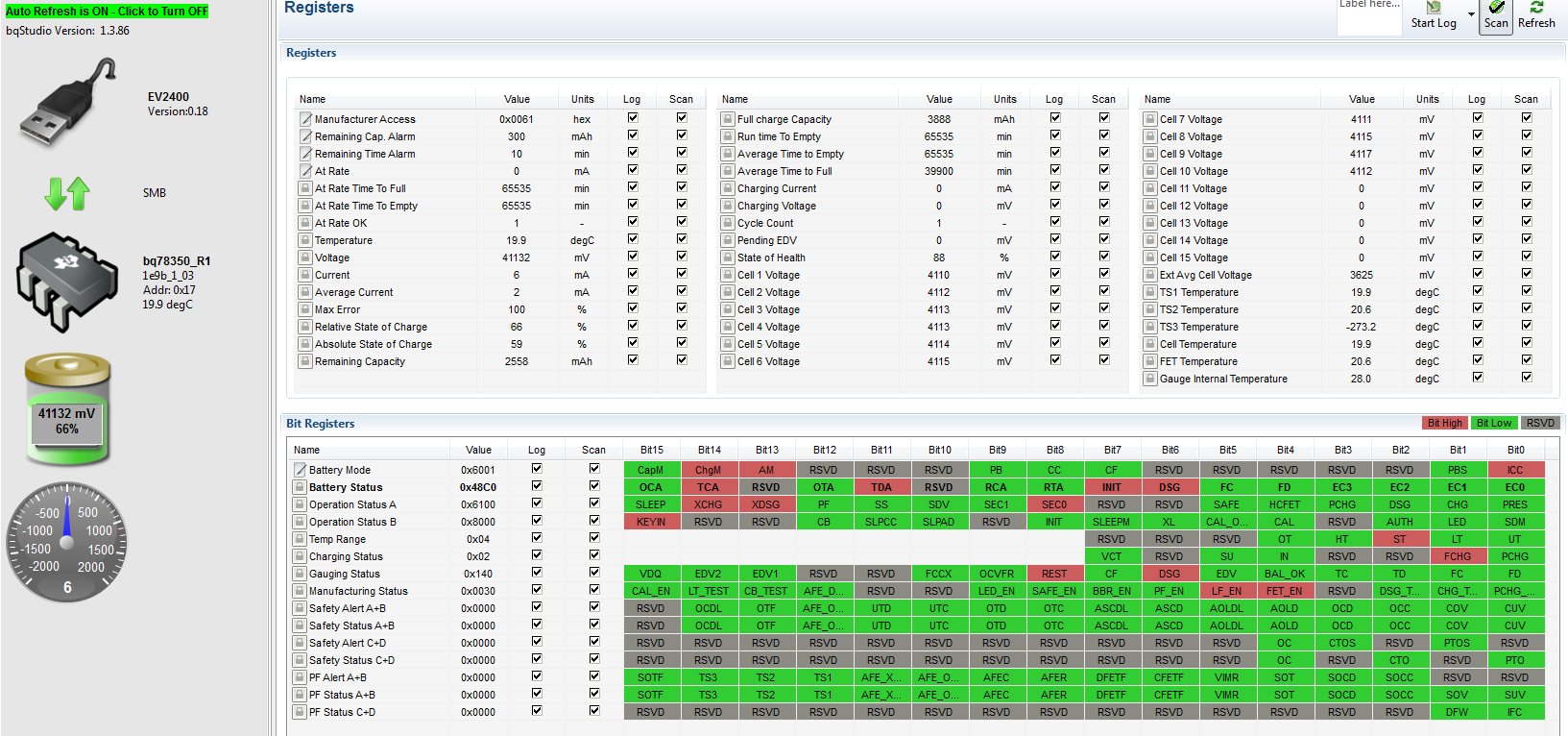Open the Start Log dropdown arrow
Screen dimensions: 1568x736
(1471, 14)
